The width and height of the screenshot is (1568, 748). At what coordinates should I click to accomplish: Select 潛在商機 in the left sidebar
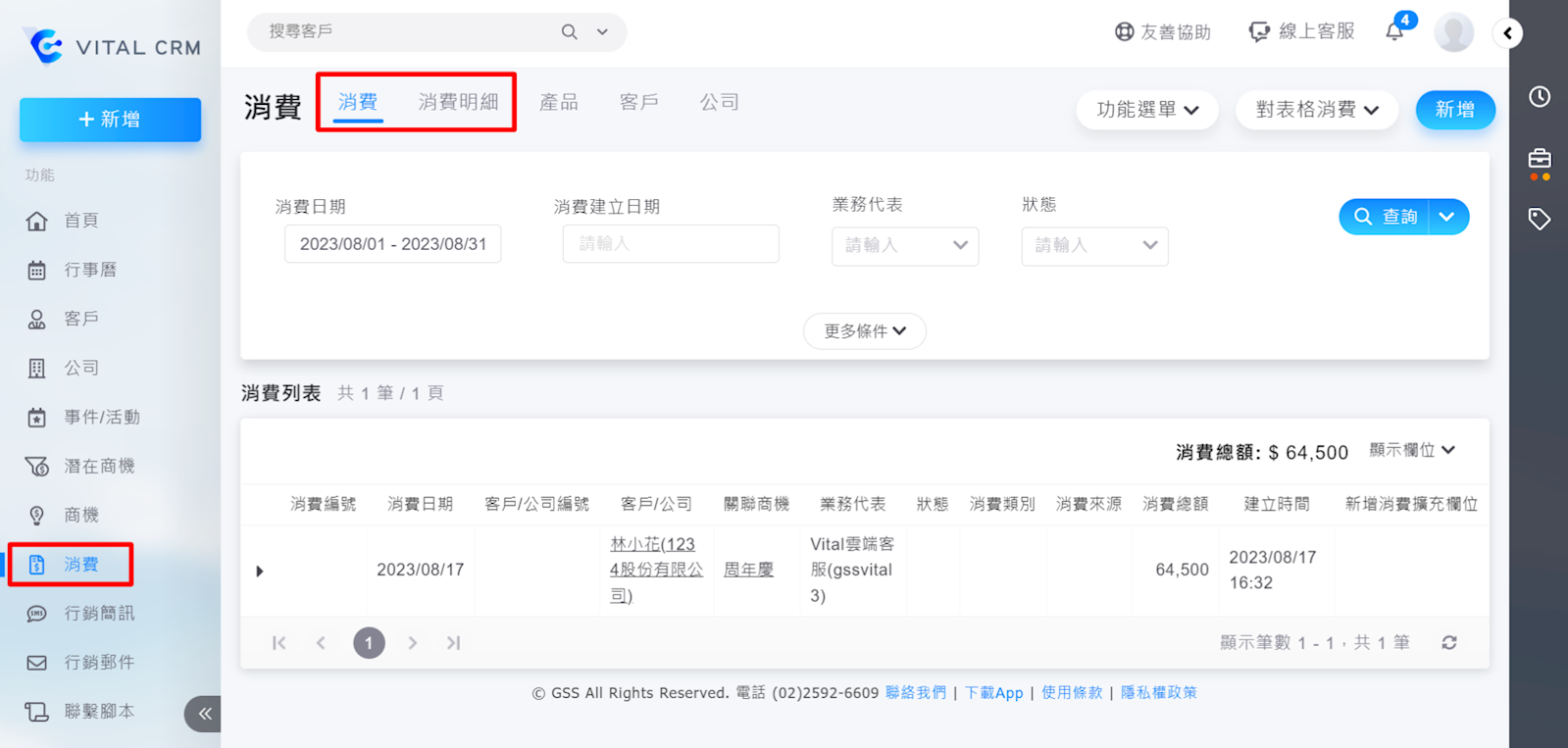pos(99,466)
